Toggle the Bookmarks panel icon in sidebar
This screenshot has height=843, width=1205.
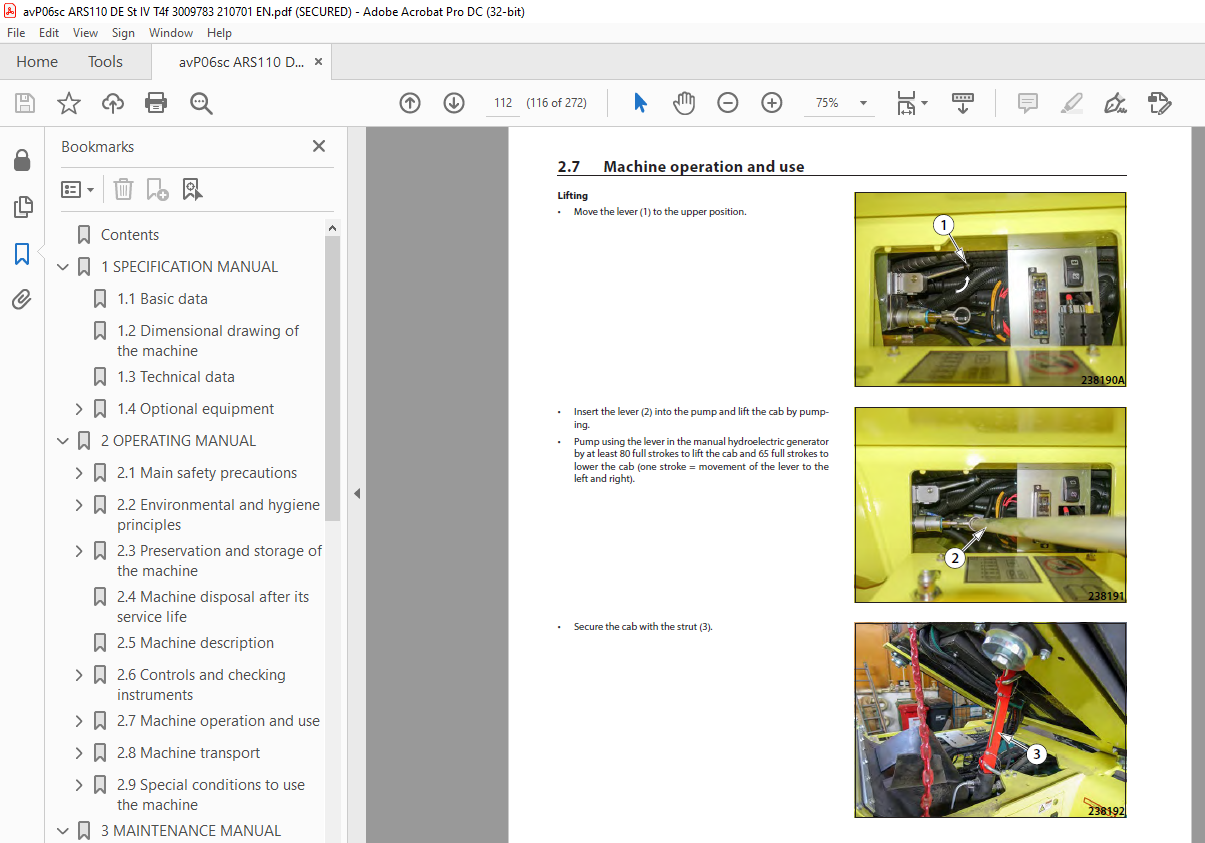point(22,254)
